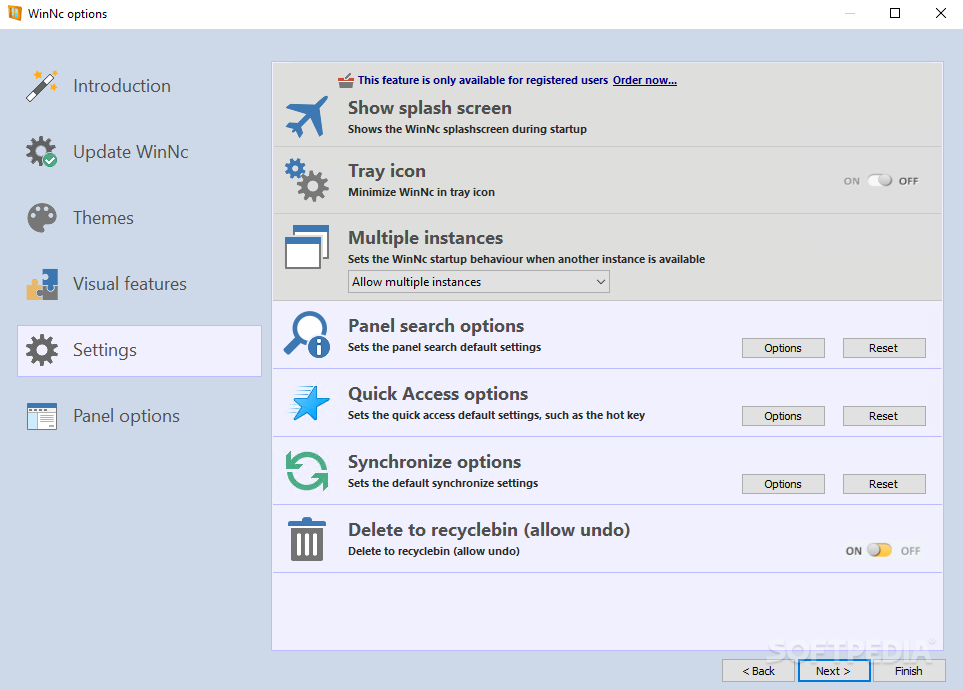The image size is (963, 690).
Task: Click the airplane splash screen icon
Action: [x=306, y=116]
